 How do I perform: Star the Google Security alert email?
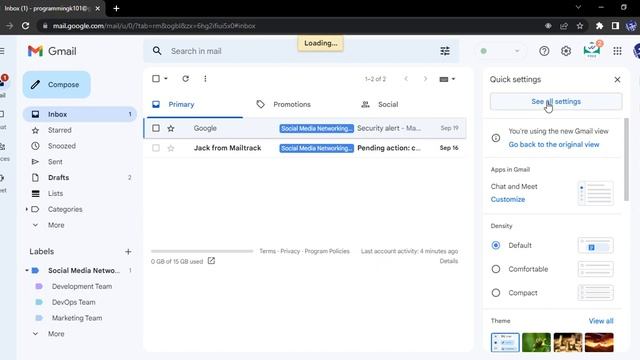pyautogui.click(x=171, y=128)
